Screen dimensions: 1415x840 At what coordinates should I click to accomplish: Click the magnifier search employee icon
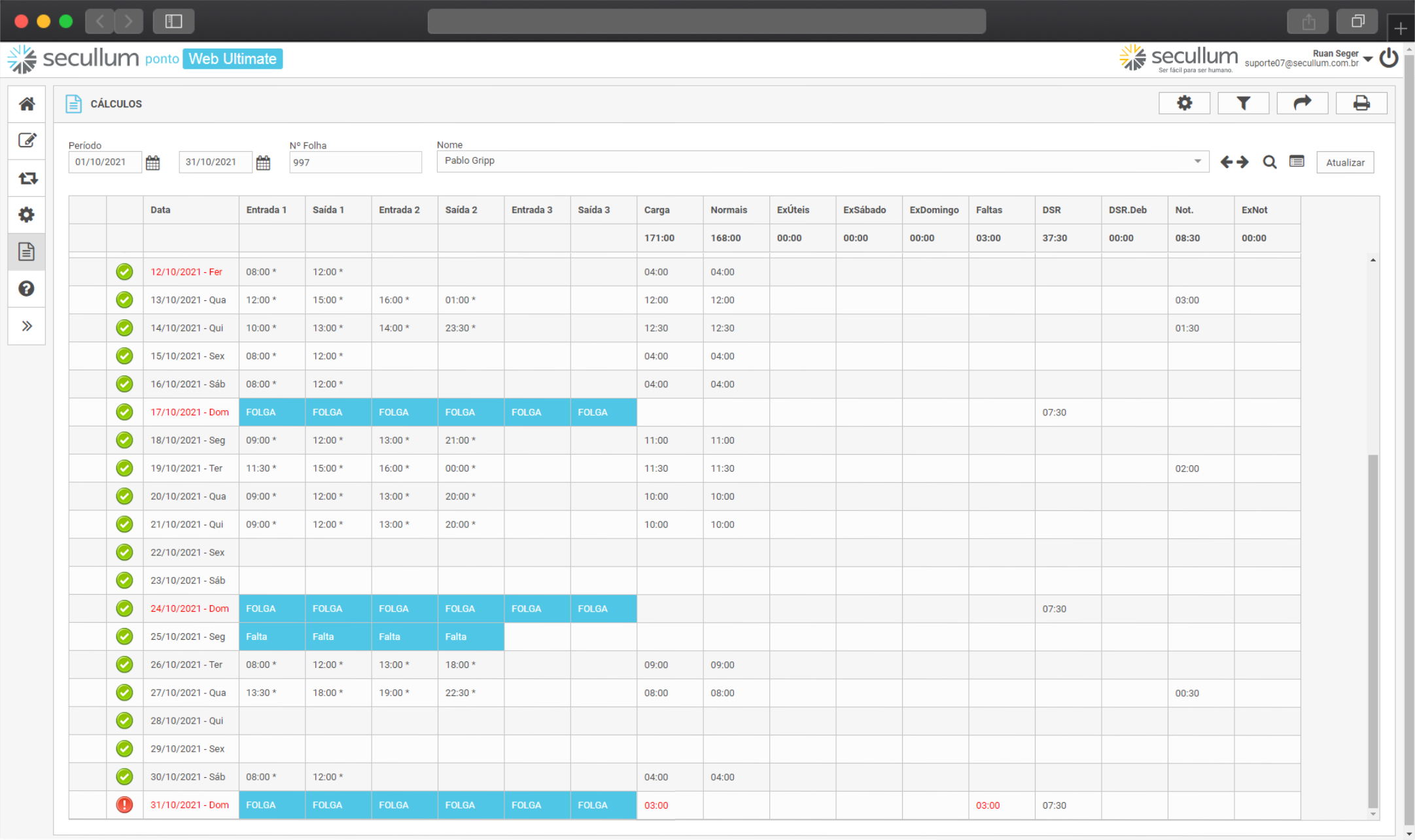click(x=1269, y=162)
